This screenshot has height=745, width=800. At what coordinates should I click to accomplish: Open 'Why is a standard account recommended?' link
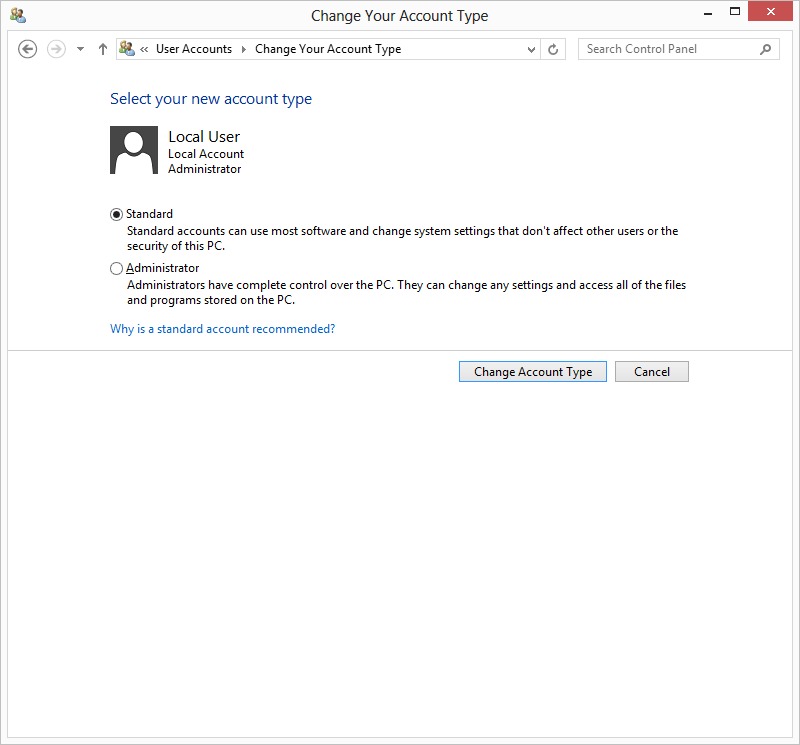[222, 329]
